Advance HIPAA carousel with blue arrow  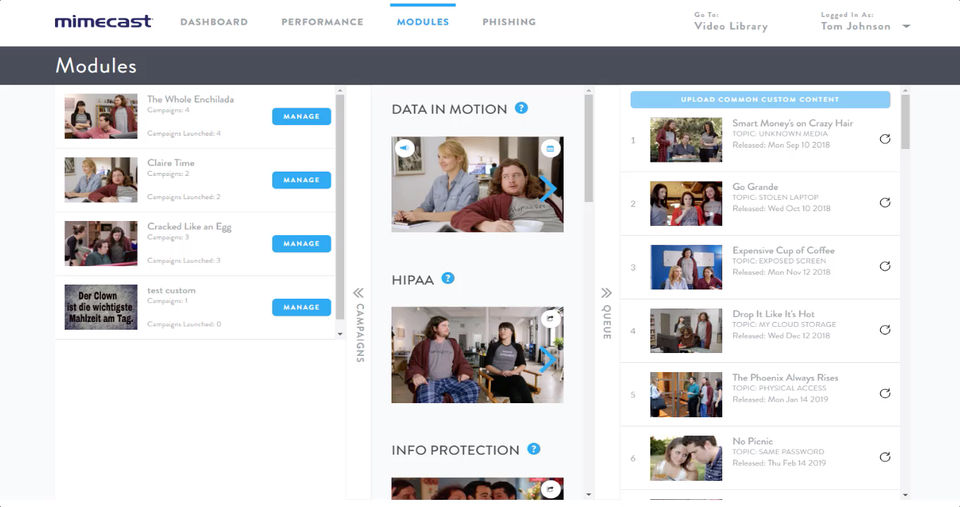click(548, 359)
